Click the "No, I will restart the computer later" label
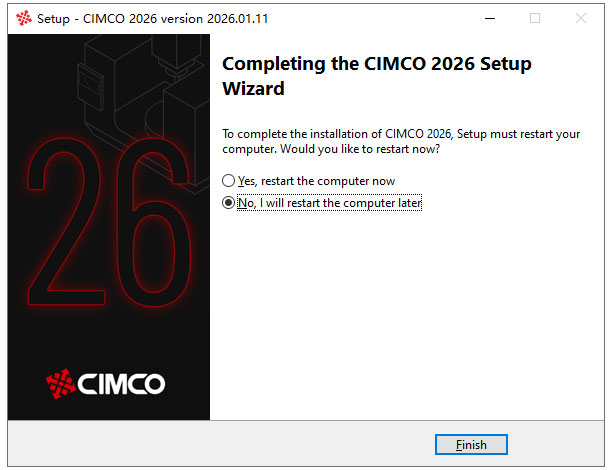Image resolution: width=610 pixels, height=470 pixels. pos(330,203)
